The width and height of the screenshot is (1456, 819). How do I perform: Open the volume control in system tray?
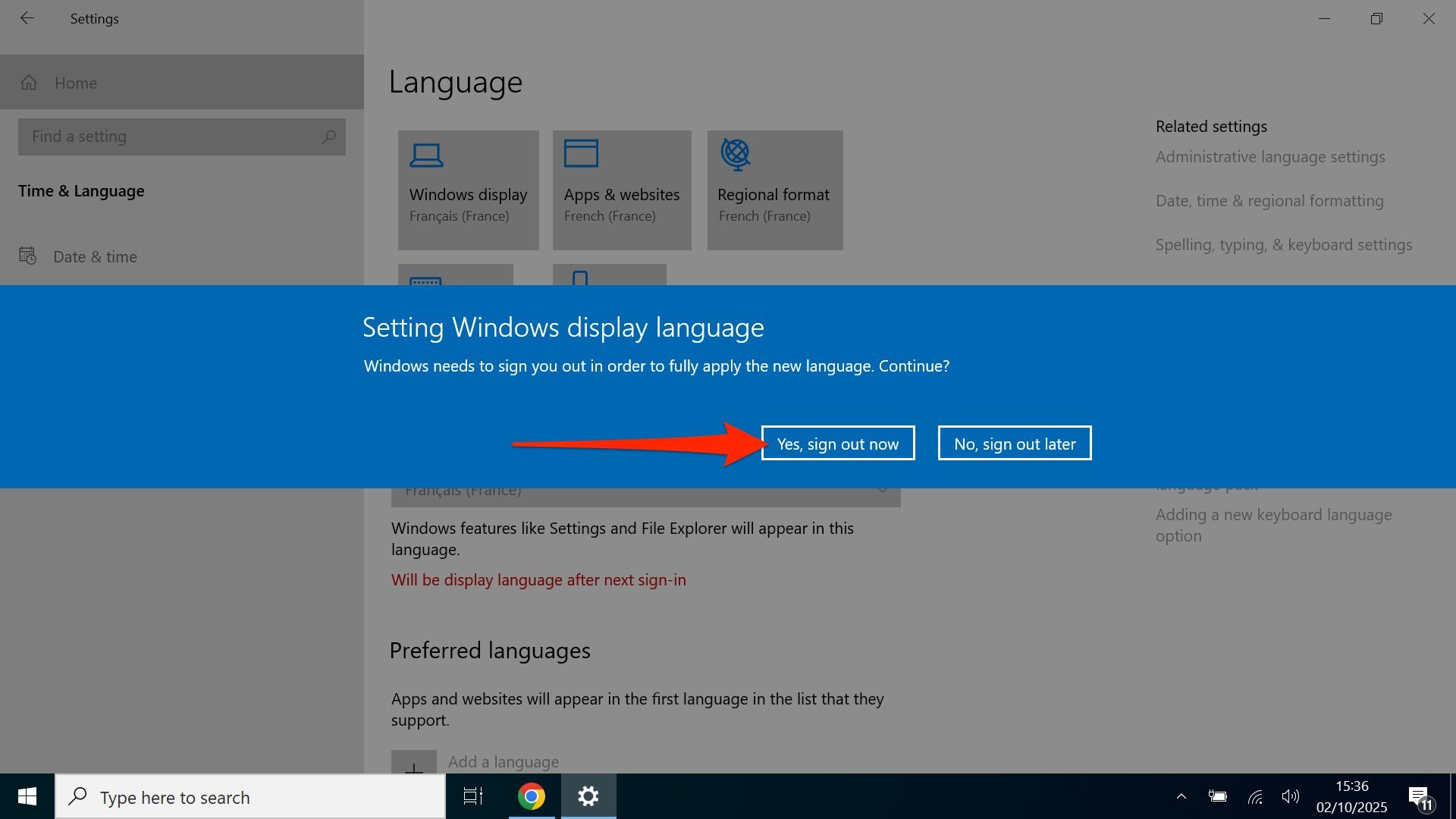(1290, 796)
